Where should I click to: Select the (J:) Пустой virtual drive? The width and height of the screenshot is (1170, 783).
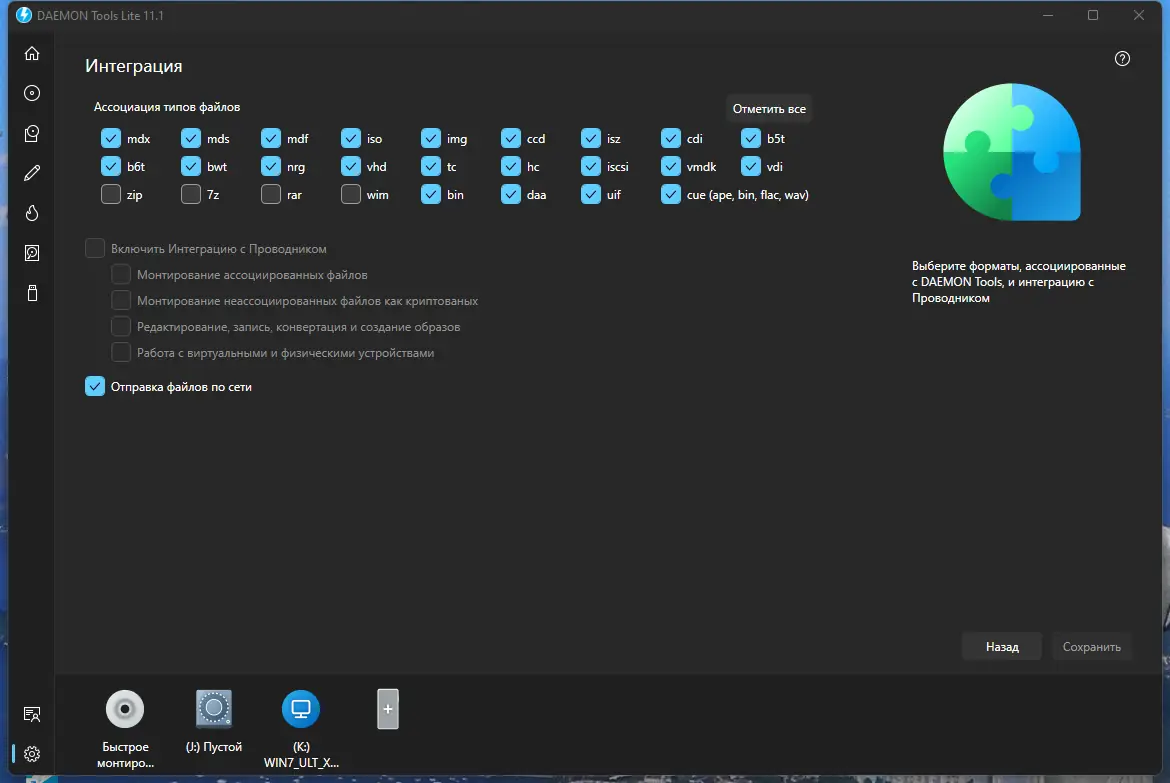213,708
